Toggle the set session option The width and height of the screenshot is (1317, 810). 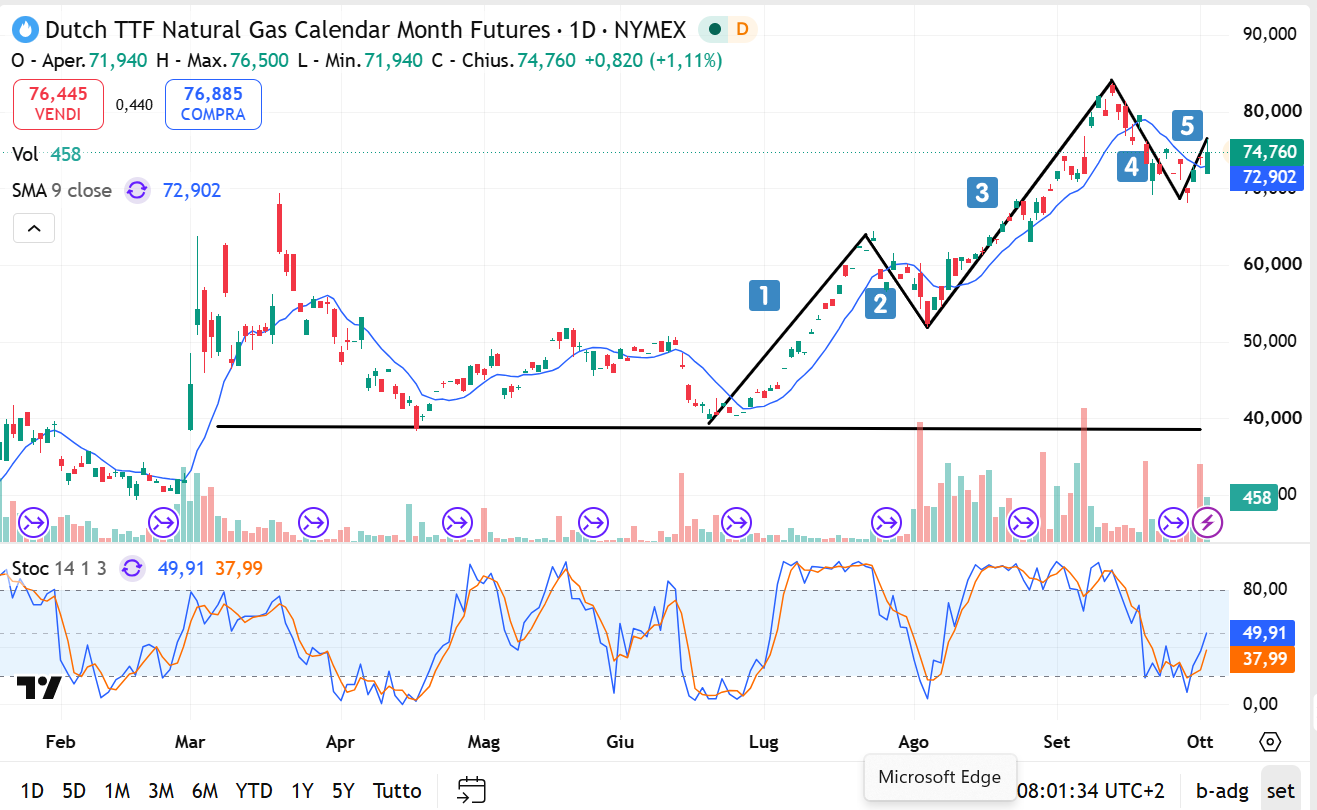1281,791
